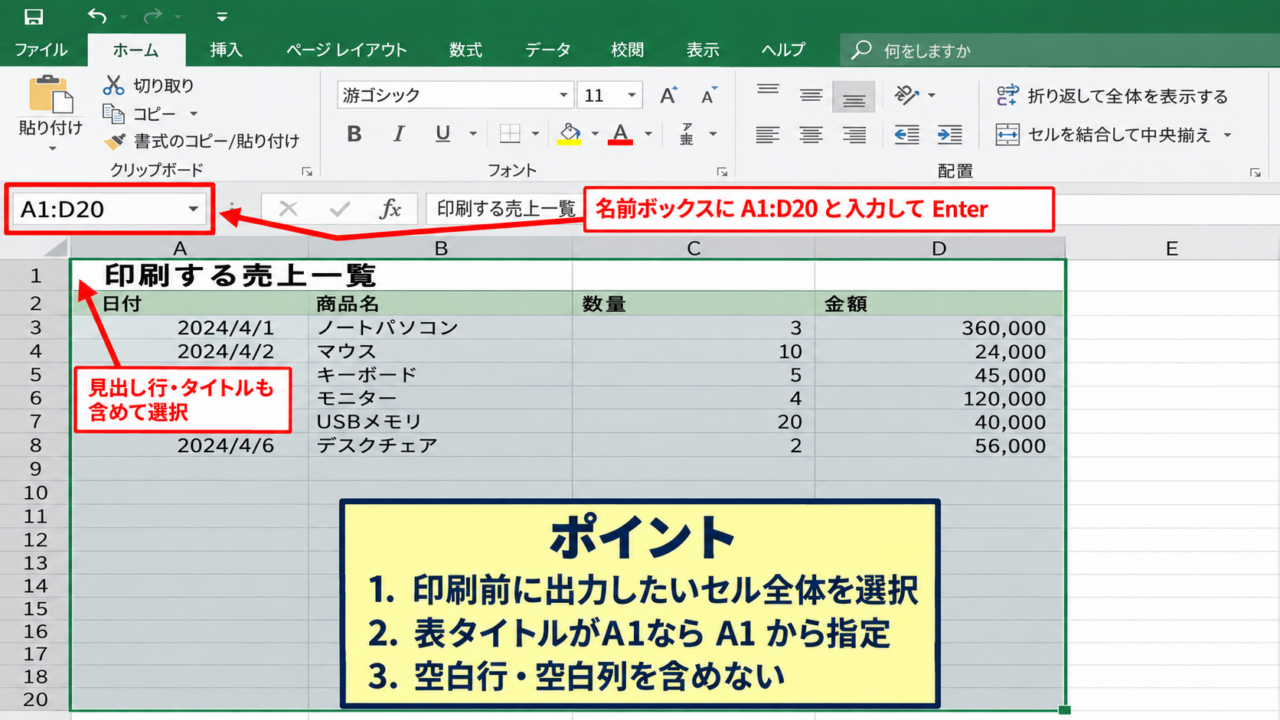Viewport: 1280px width, 720px height.
Task: Toggle center horizontal alignment
Action: tap(811, 134)
